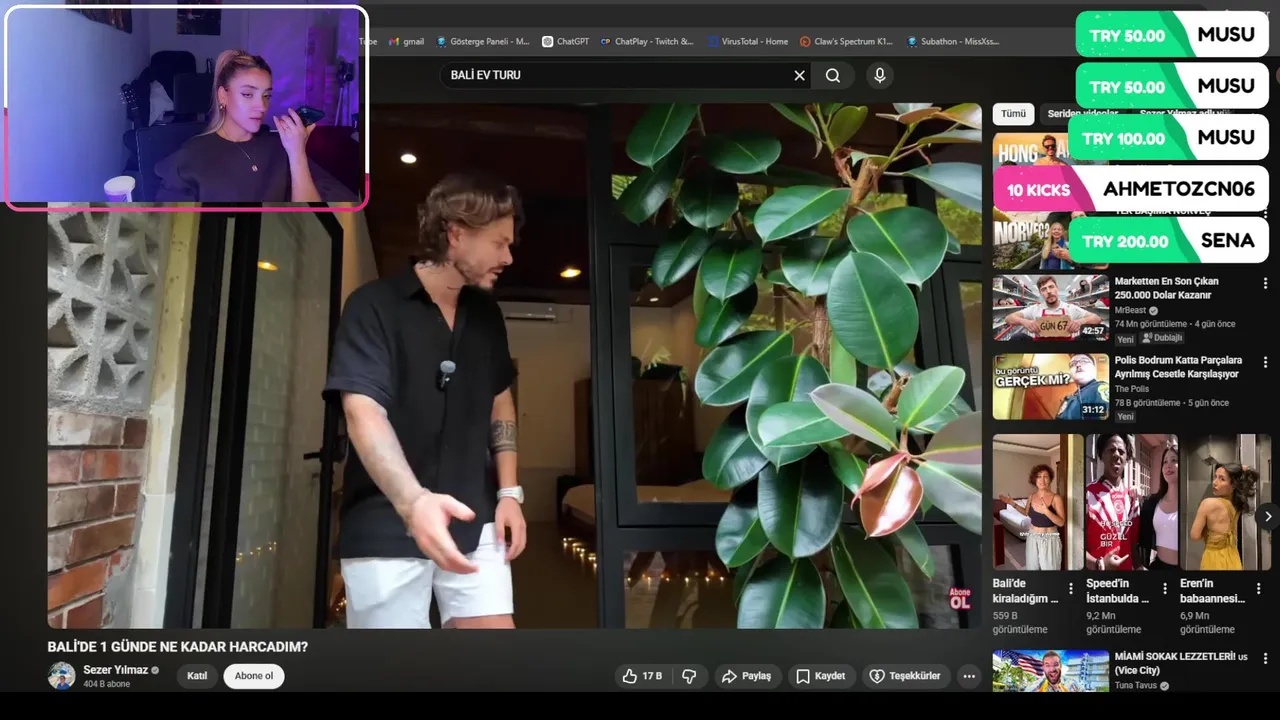Open the Polis Bodrum Katta thumbnail
This screenshot has height=720, width=1280.
1050,386
